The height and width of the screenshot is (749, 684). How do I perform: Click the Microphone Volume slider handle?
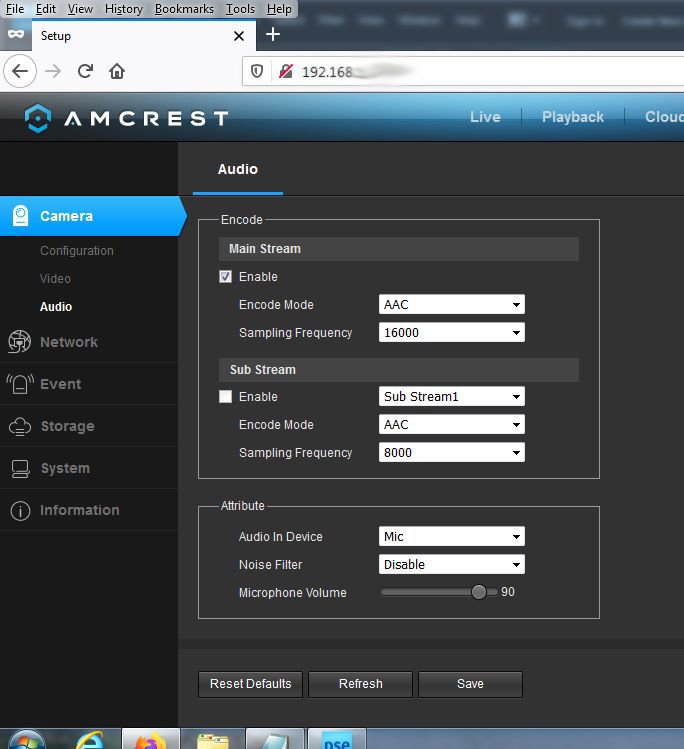pos(479,592)
